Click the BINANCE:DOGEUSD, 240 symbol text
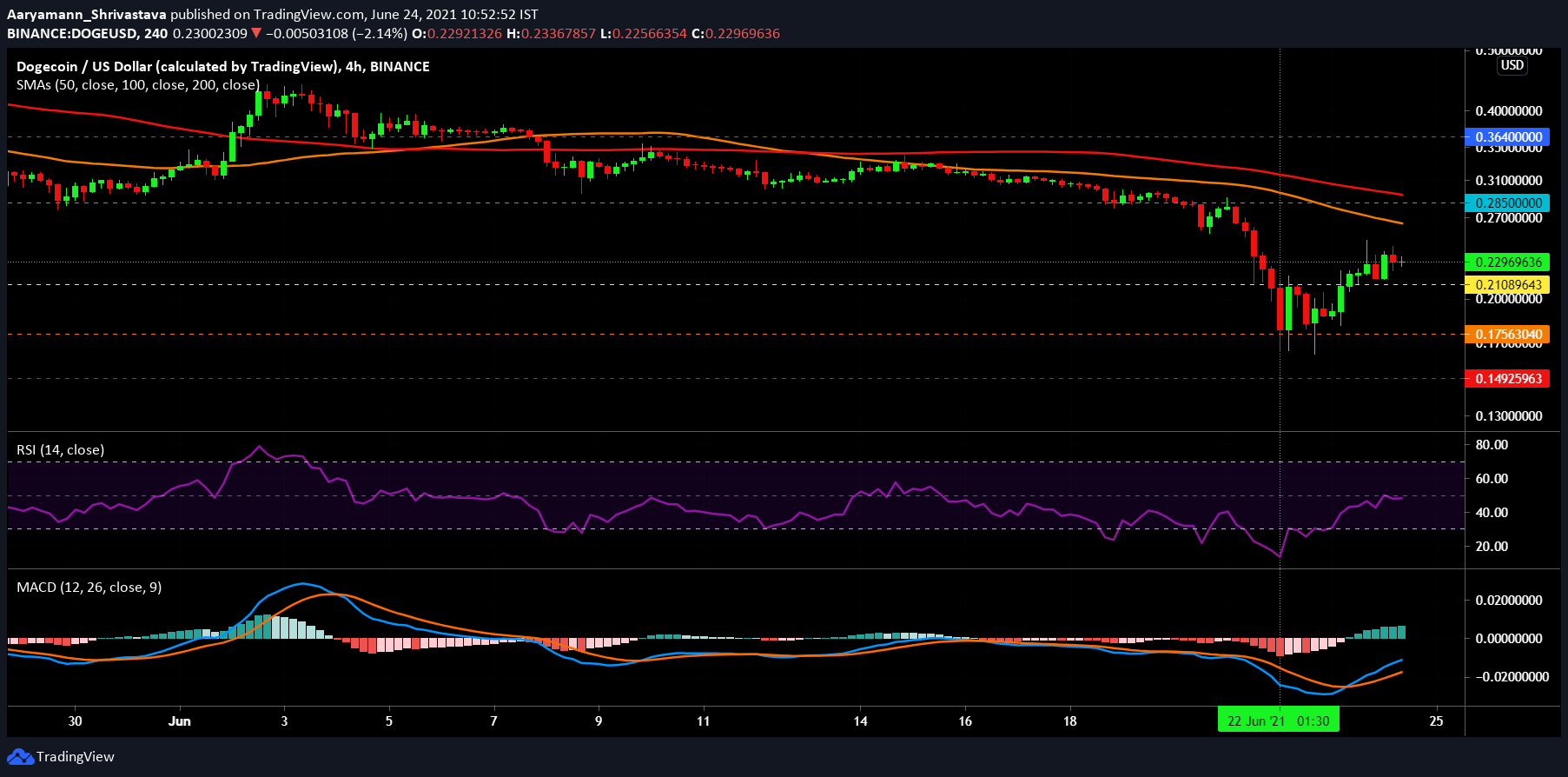This screenshot has height=777, width=1568. click(x=88, y=34)
